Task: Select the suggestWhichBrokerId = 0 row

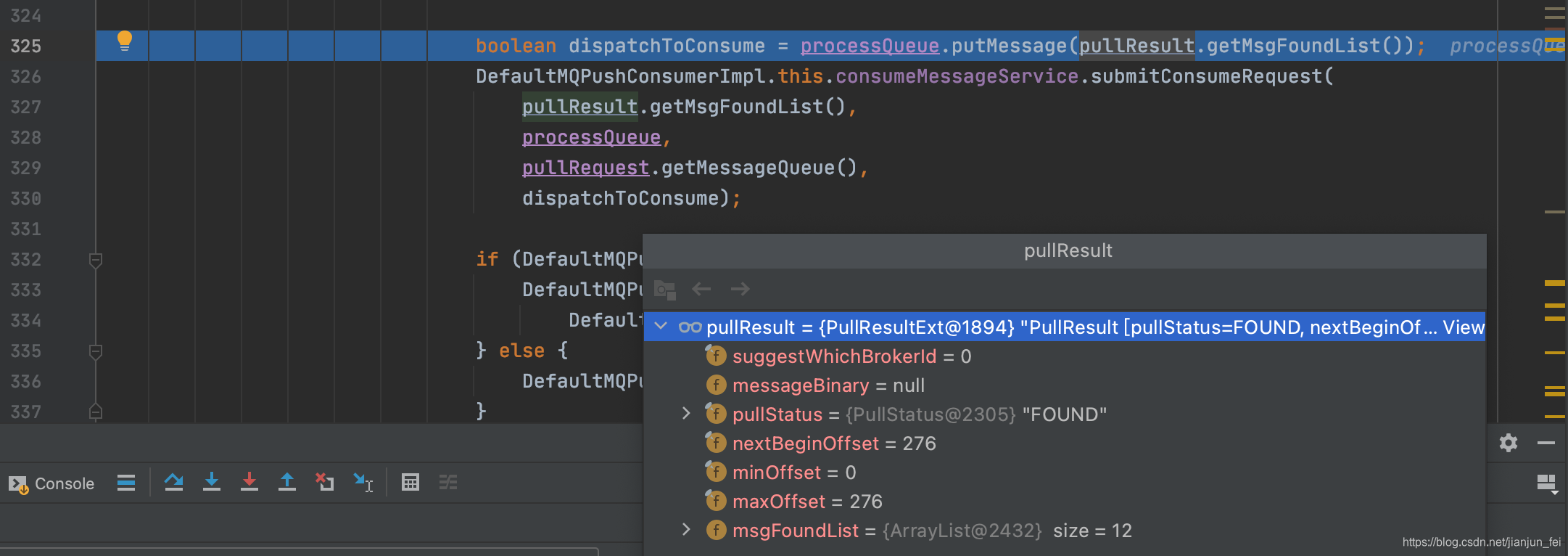Action: pyautogui.click(x=1064, y=356)
